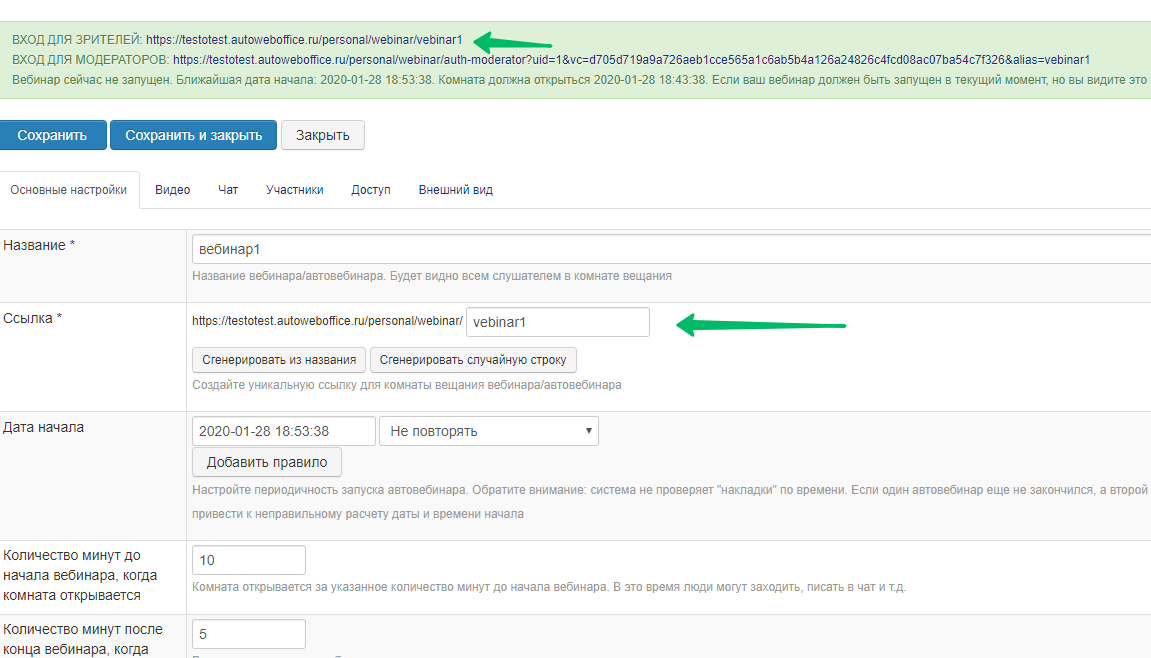Click the Название field containing вебинар1
Screen dimensions: 1151x658
pos(670,249)
